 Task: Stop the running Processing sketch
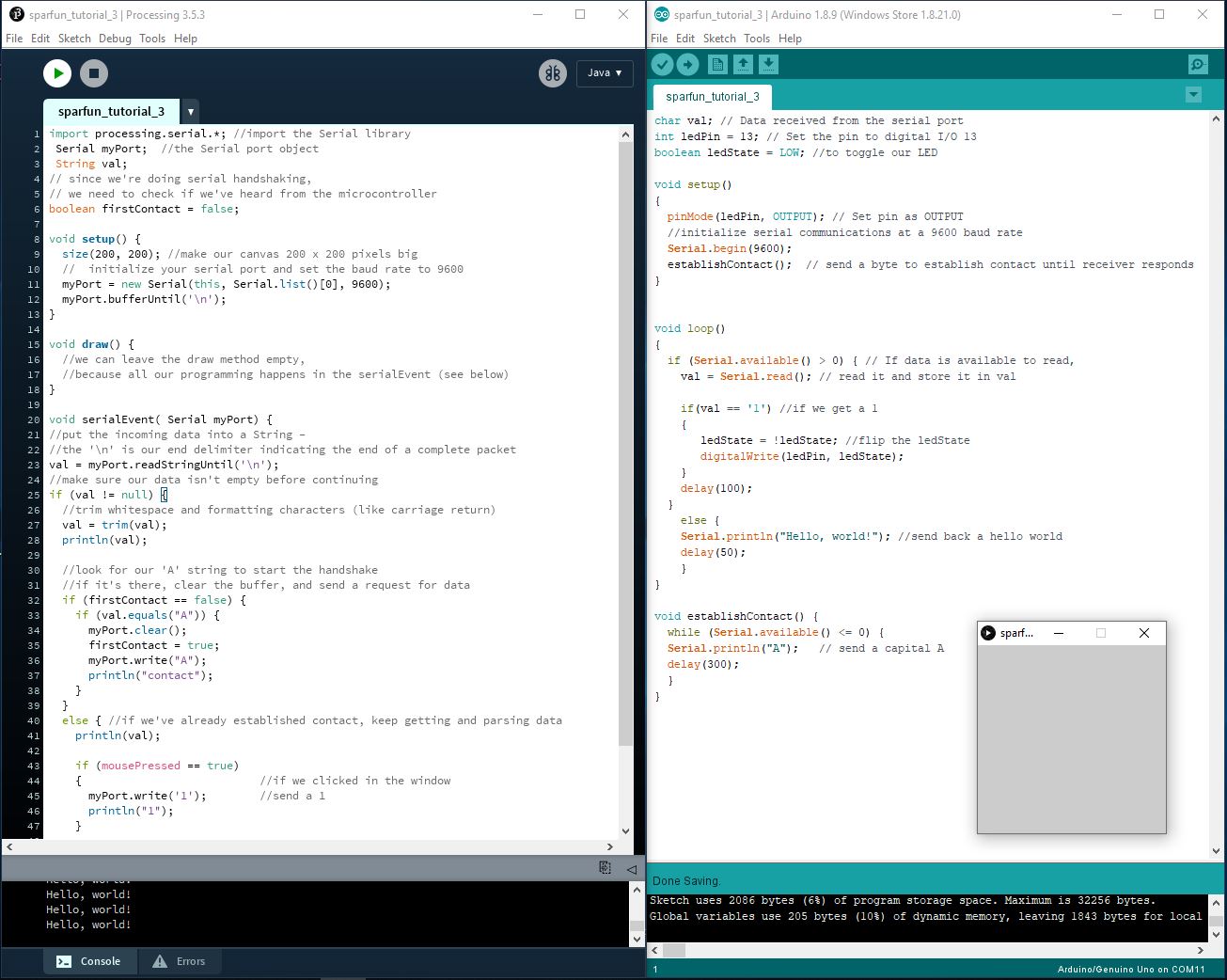click(x=94, y=73)
